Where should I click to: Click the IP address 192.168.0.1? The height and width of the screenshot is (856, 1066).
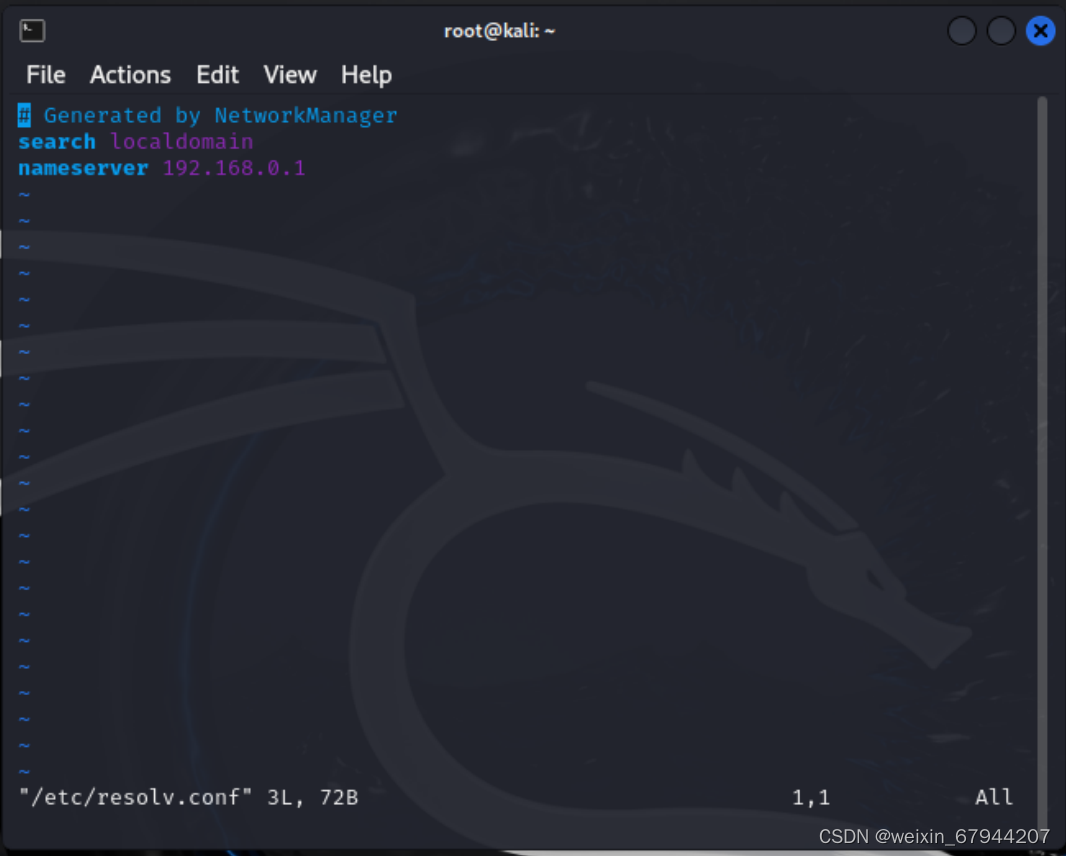tap(234, 168)
